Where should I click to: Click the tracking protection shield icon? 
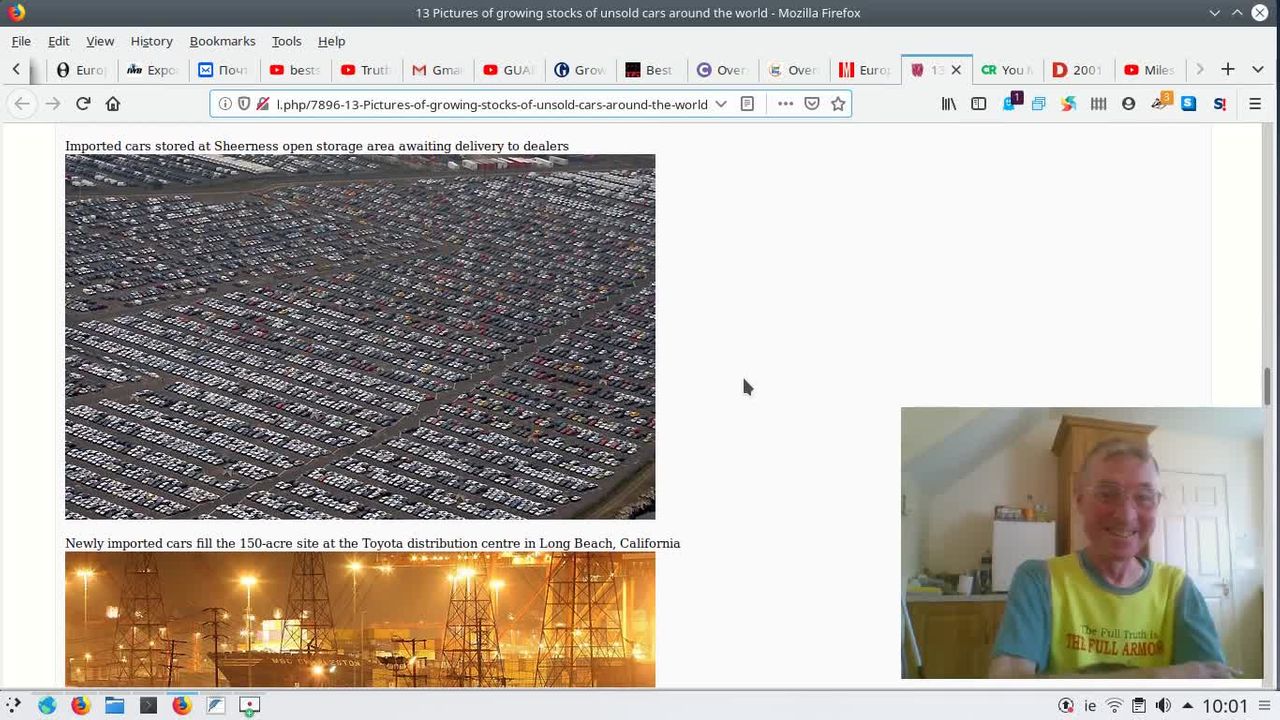(x=243, y=104)
